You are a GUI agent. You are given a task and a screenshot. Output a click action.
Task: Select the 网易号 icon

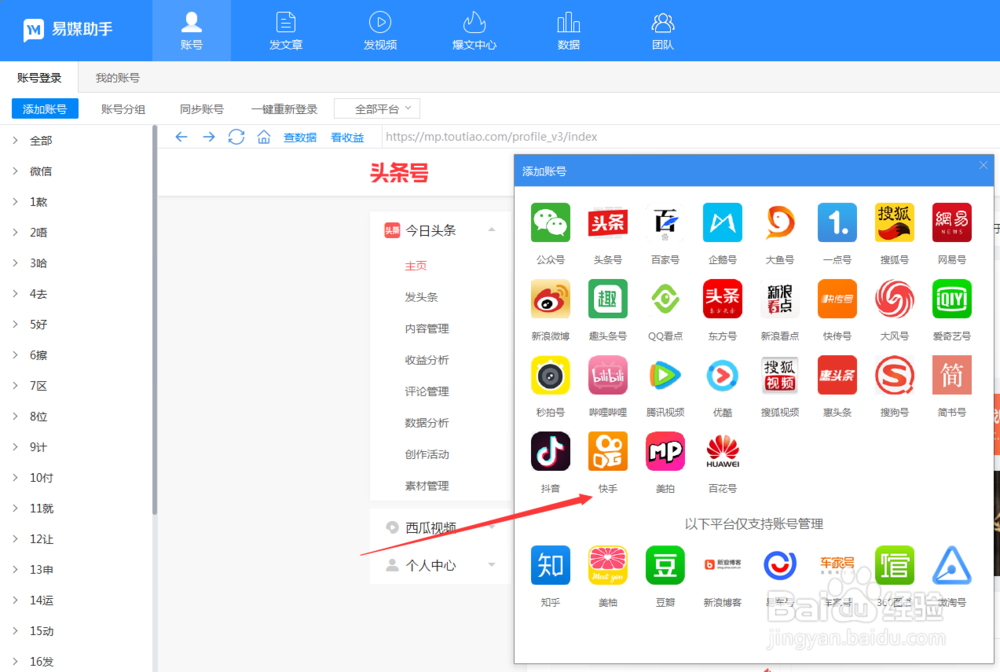coord(952,223)
